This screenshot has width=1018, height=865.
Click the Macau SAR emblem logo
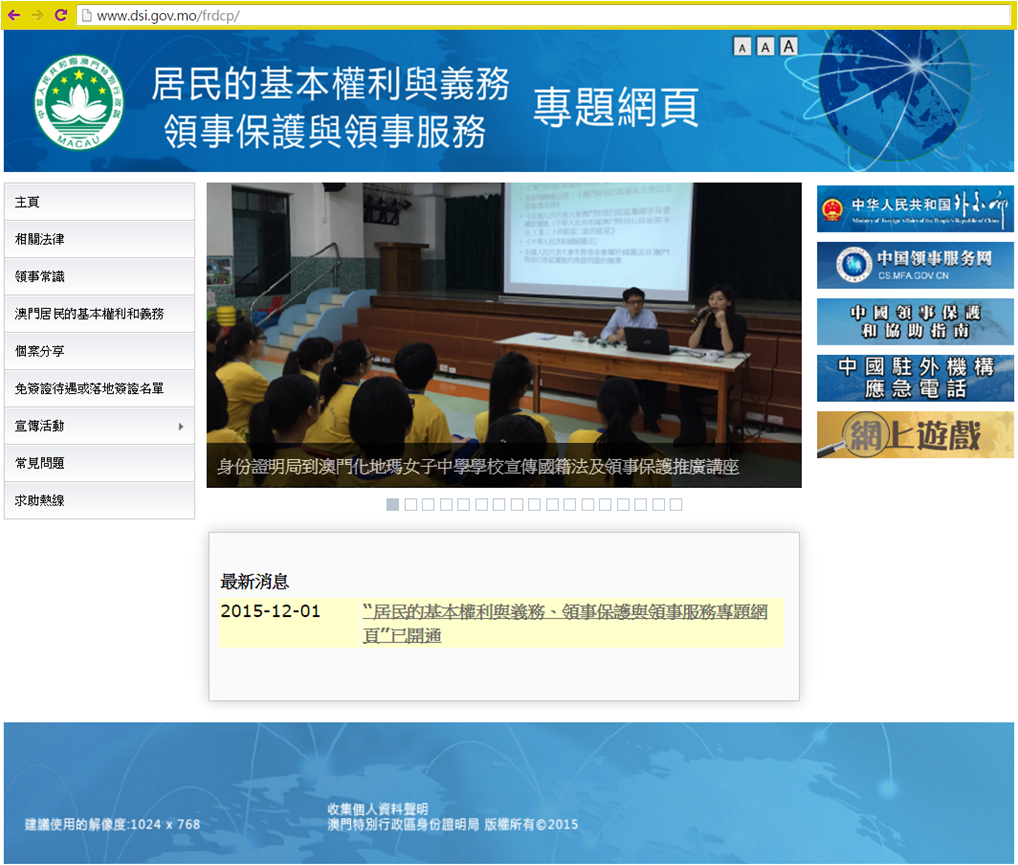pyautogui.click(x=78, y=103)
